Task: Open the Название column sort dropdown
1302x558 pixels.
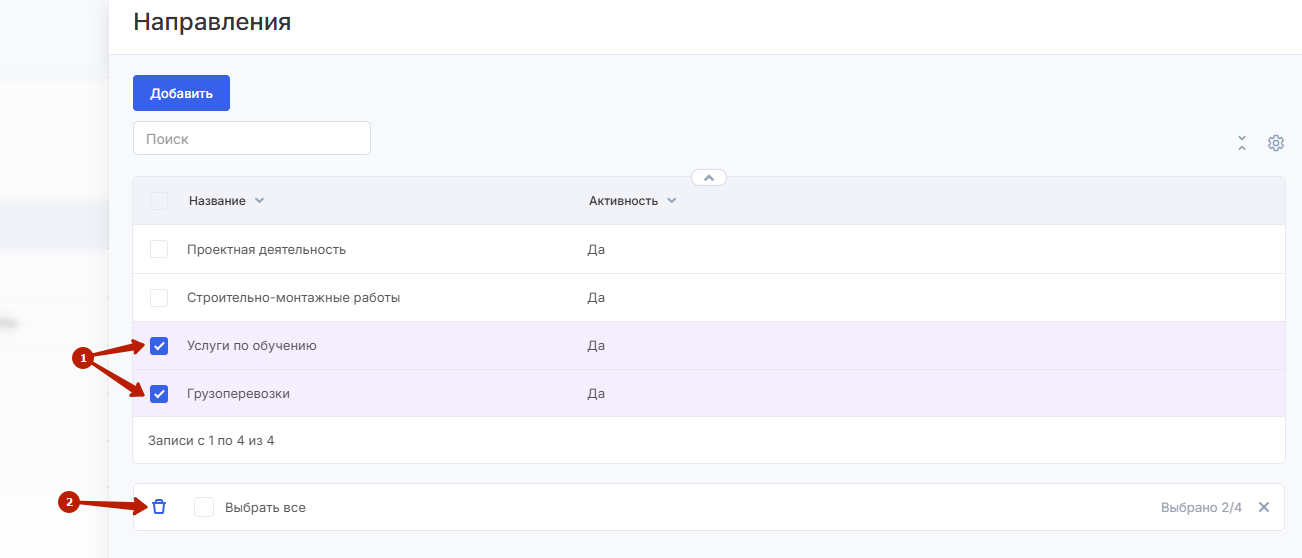Action: point(260,201)
